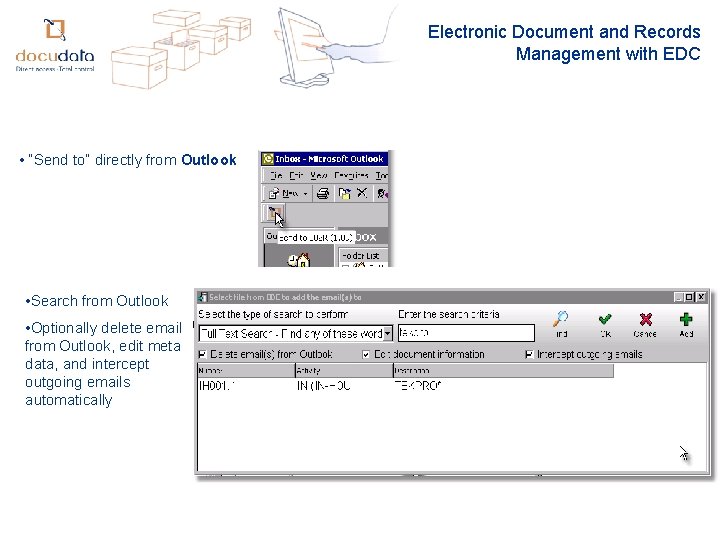Image resolution: width=720 pixels, height=540 pixels.
Task: Click the EDC dialog title bar icon
Action: pyautogui.click(x=202, y=297)
